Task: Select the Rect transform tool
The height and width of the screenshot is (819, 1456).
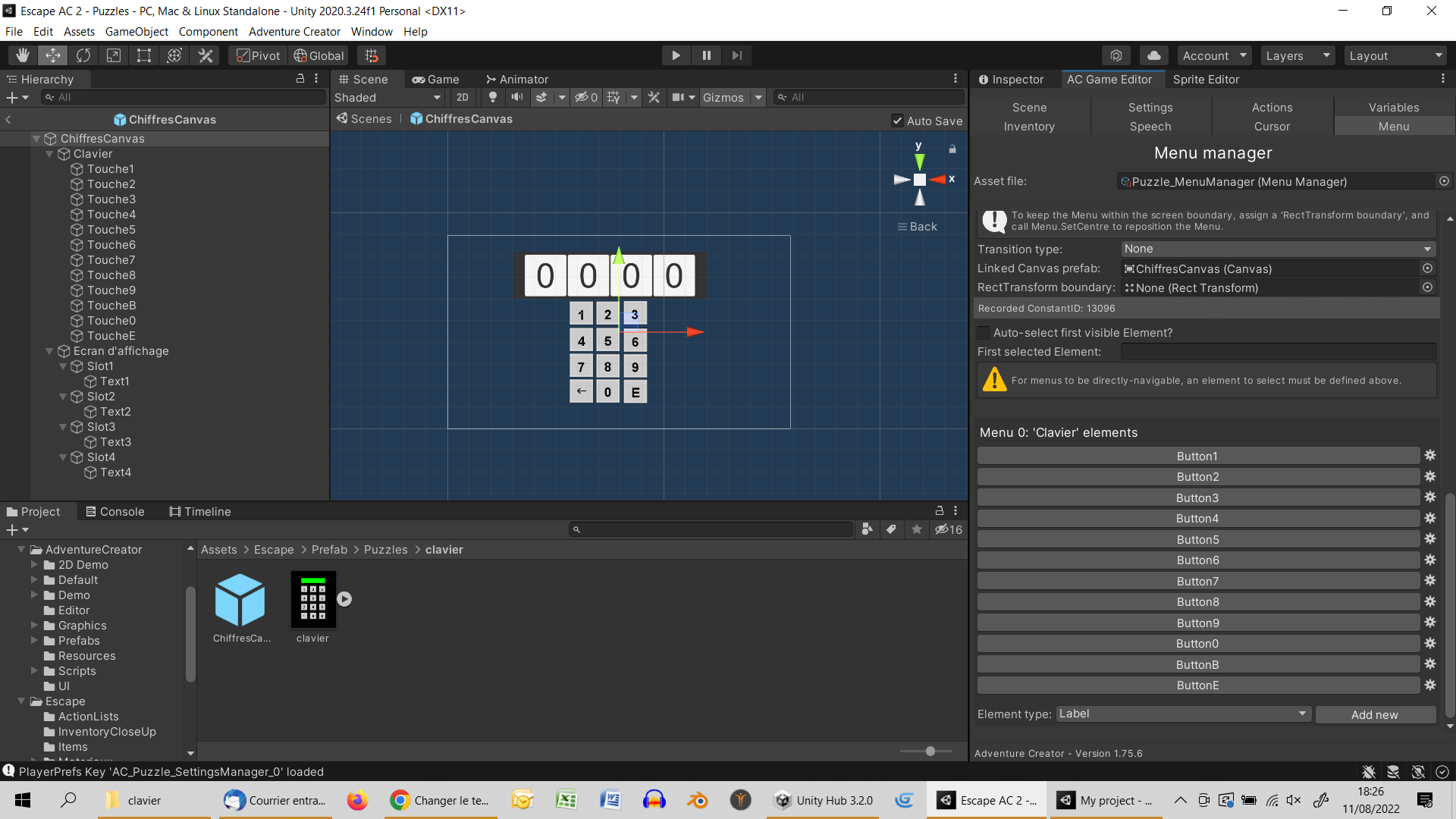Action: coord(144,55)
